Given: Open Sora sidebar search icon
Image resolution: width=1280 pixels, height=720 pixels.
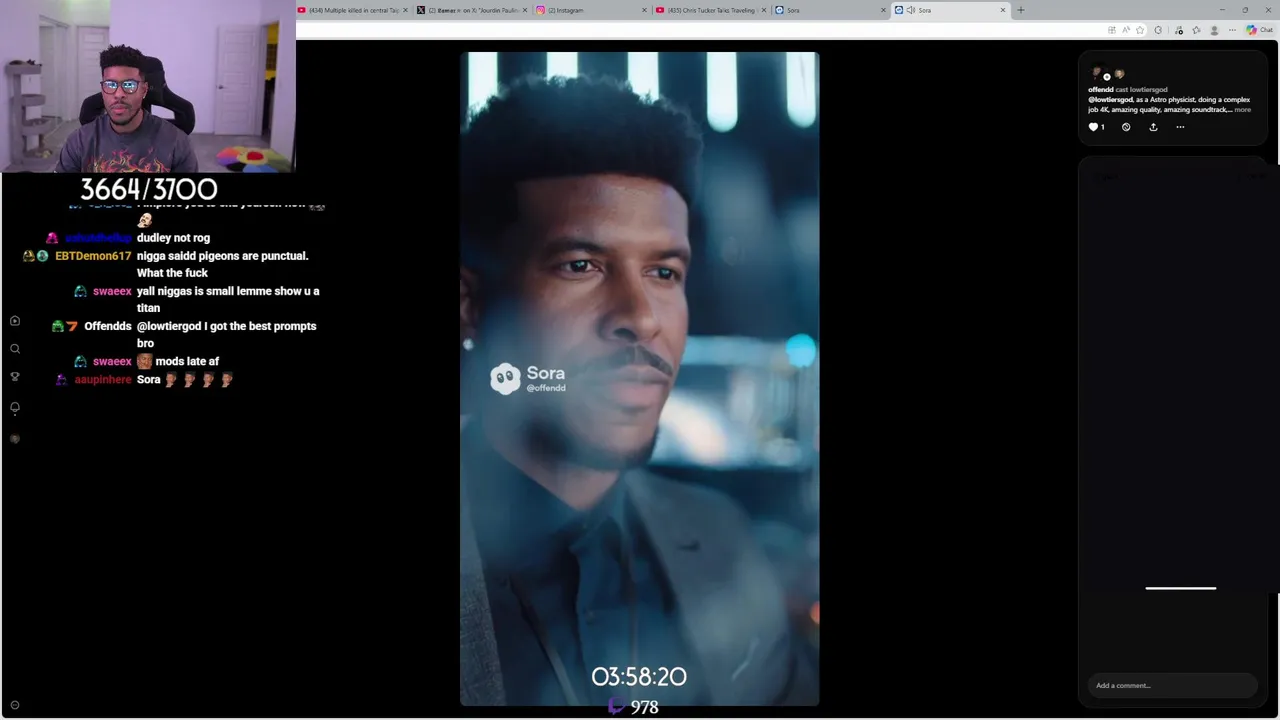Looking at the screenshot, I should click(15, 349).
